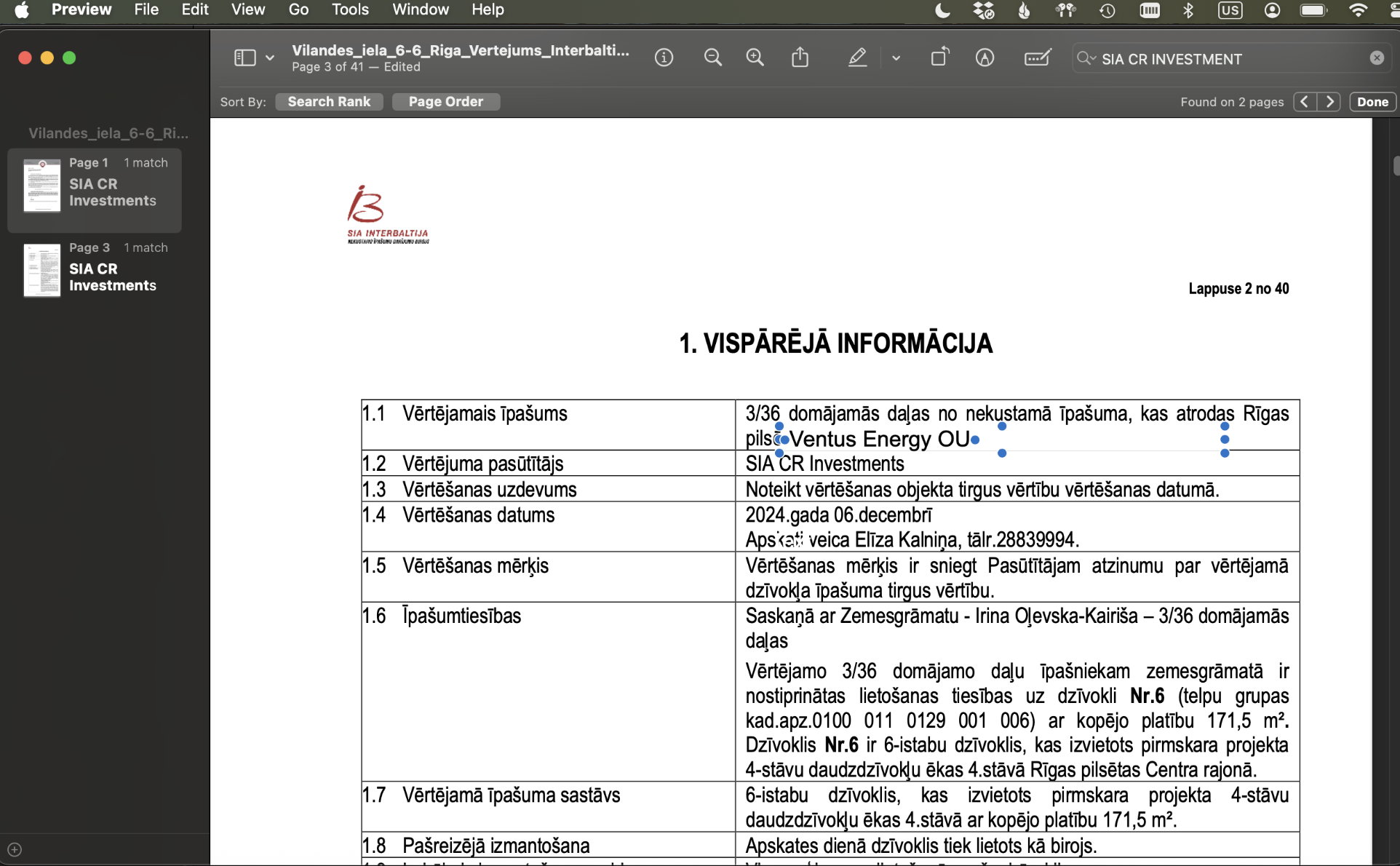Viewport: 1400px width, 866px height.
Task: Click the Rotate page icon
Action: coord(939,58)
